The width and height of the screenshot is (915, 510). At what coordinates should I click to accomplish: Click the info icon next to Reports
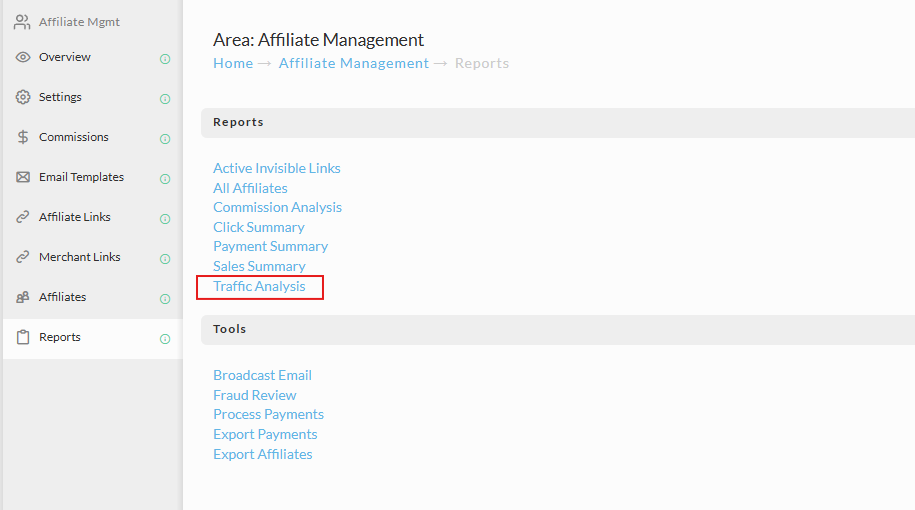tap(165, 339)
